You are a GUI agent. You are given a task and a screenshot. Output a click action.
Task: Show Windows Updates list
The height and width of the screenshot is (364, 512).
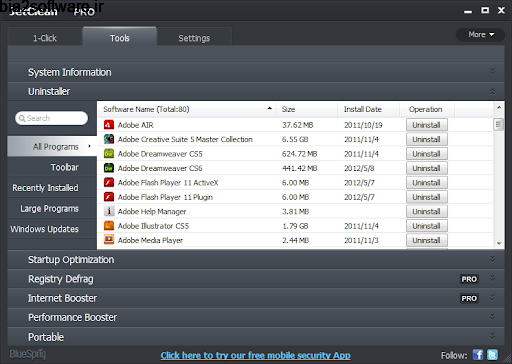[52, 229]
